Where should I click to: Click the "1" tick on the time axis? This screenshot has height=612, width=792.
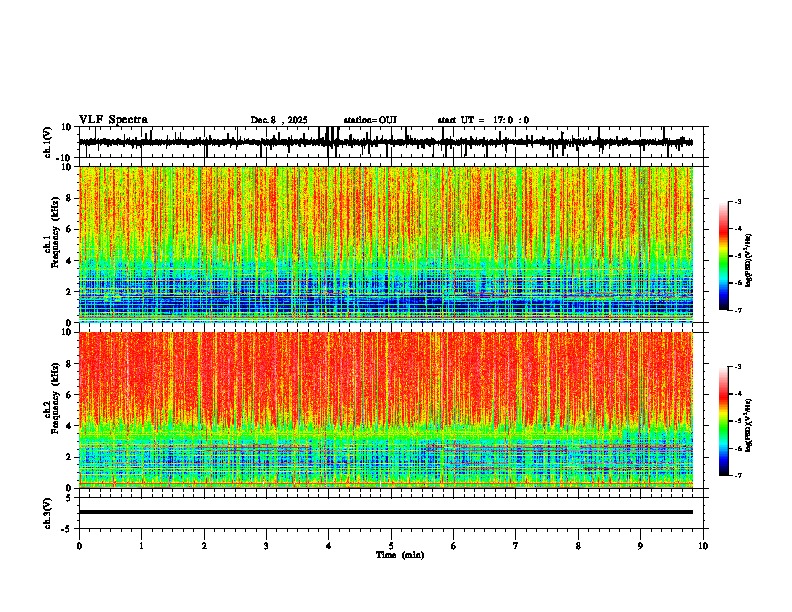141,546
